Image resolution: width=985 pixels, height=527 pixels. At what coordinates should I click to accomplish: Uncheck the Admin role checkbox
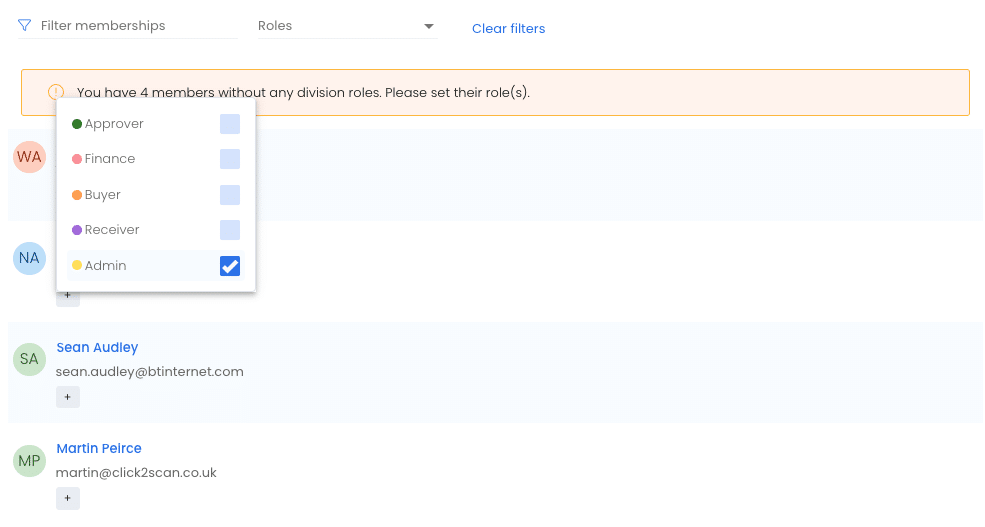(x=230, y=266)
